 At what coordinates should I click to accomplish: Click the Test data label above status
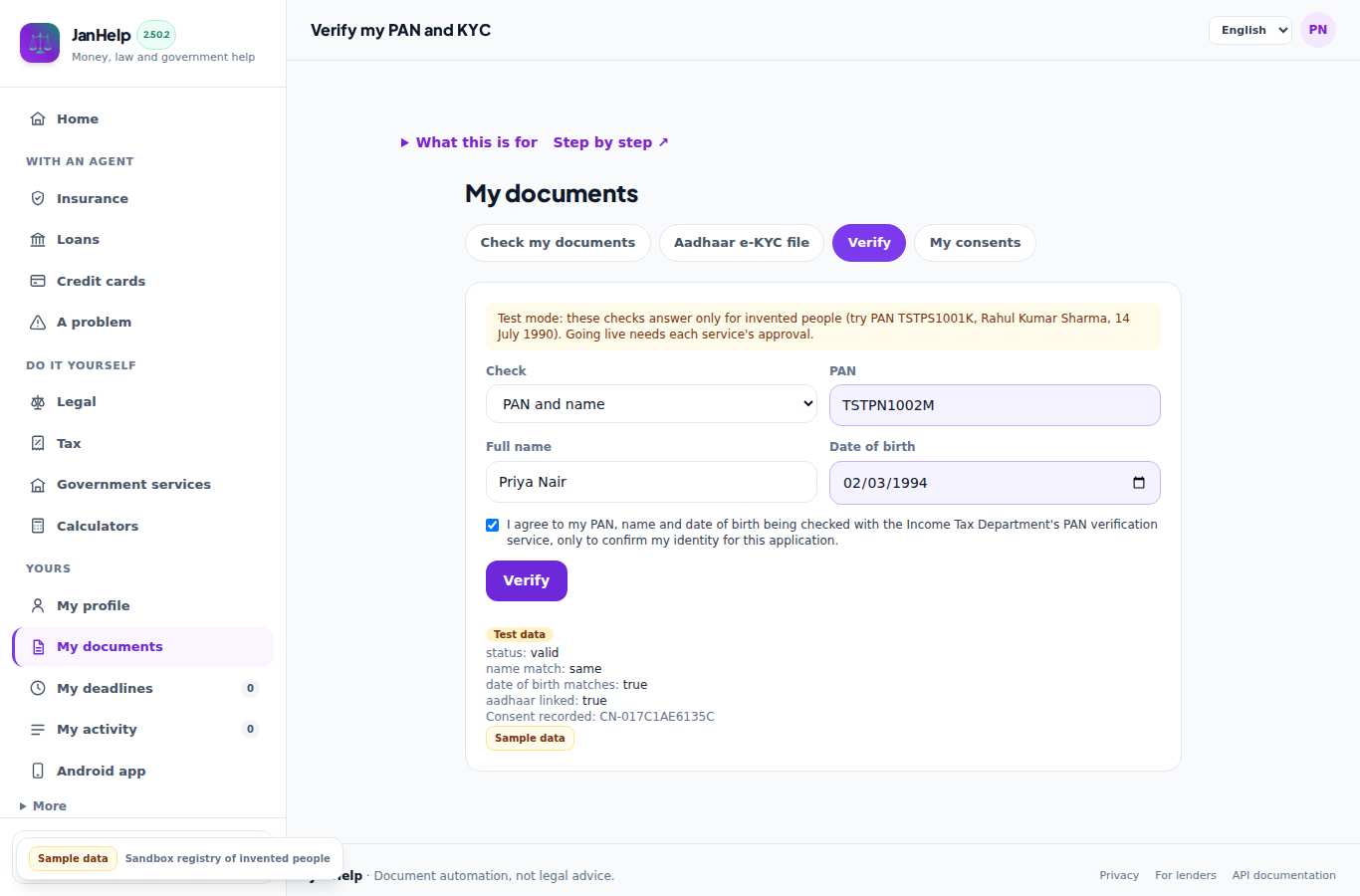(520, 634)
